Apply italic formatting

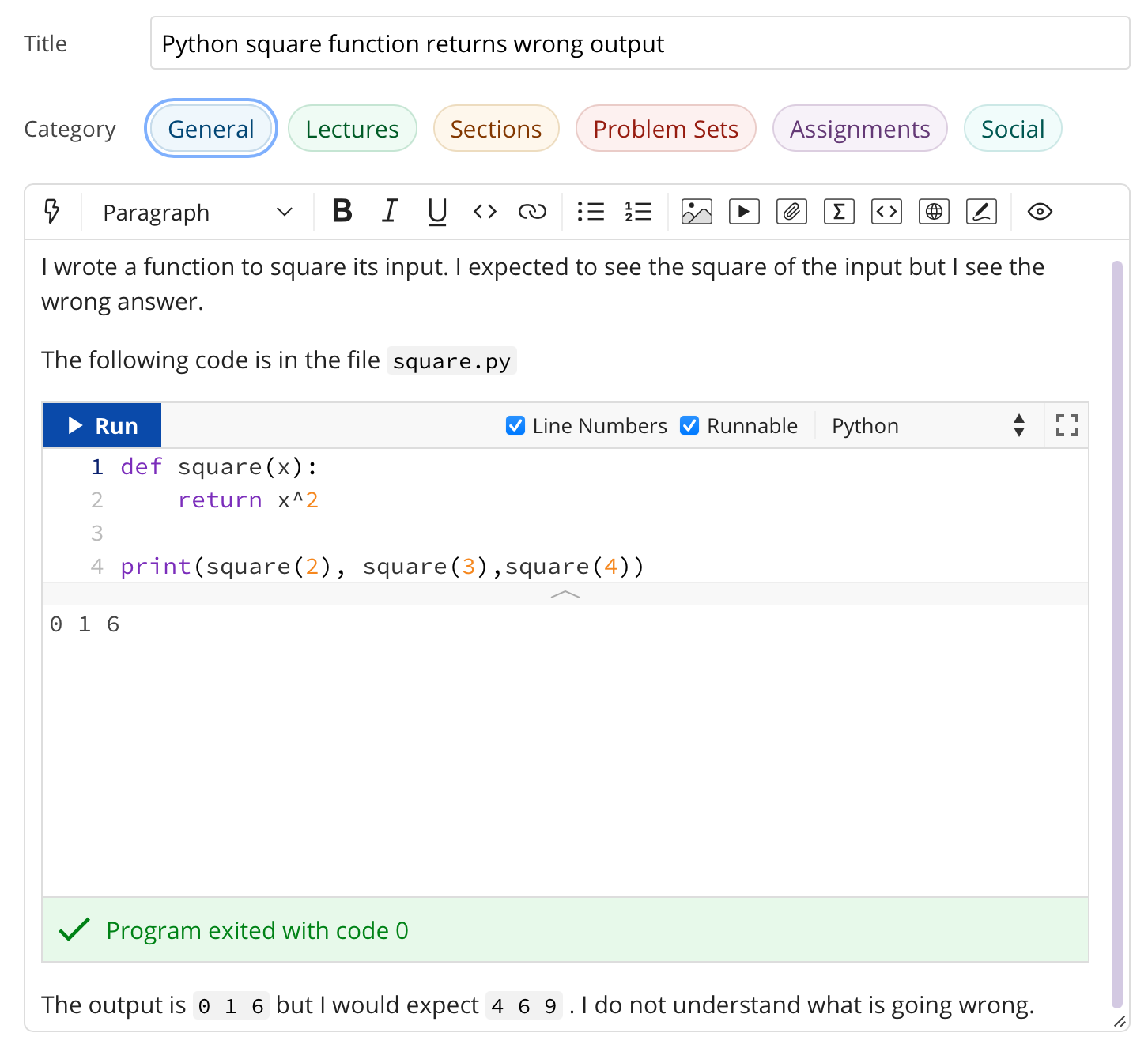coord(390,212)
